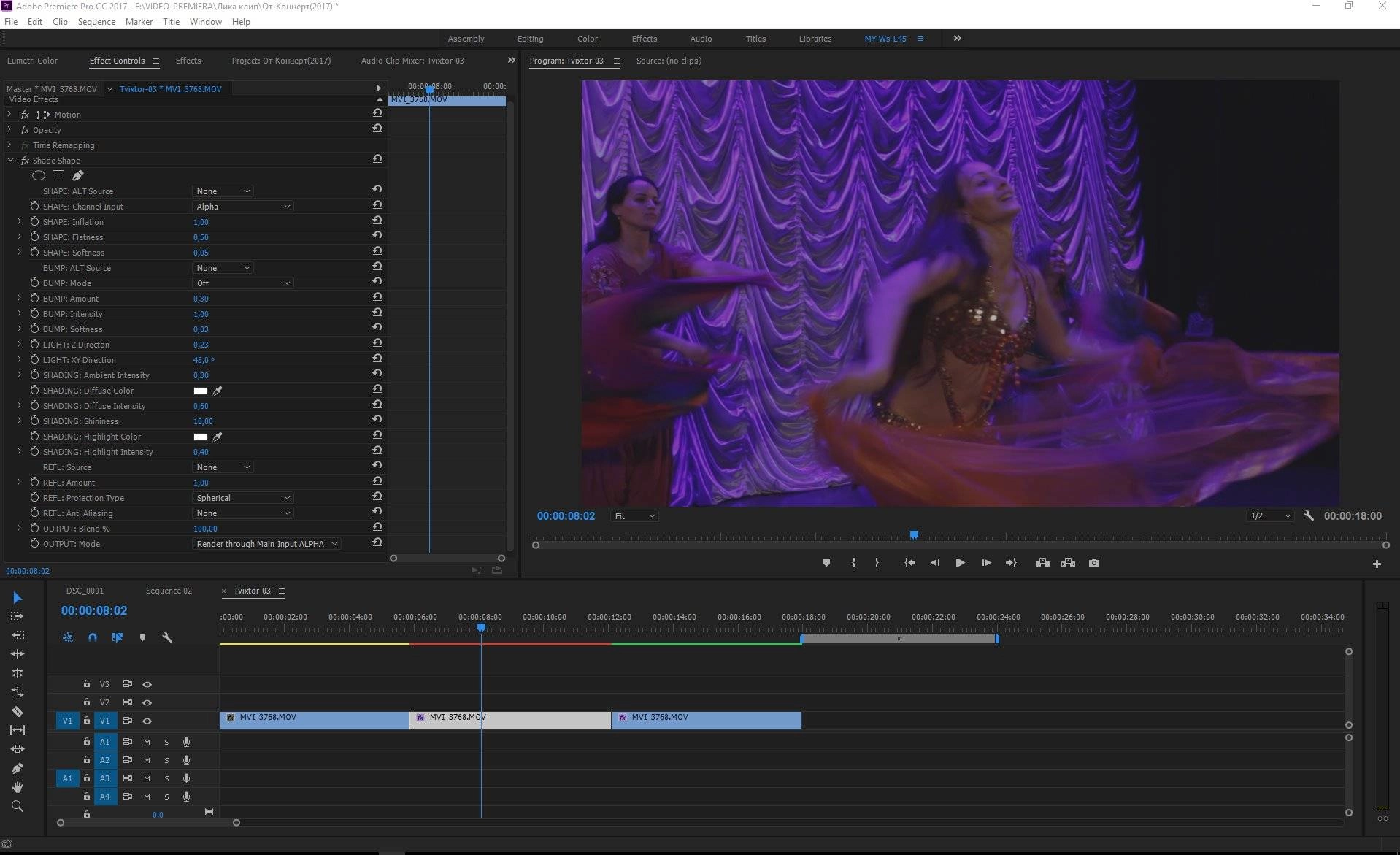Open BUMP: Mode dropdown
1400x855 pixels.
243,283
